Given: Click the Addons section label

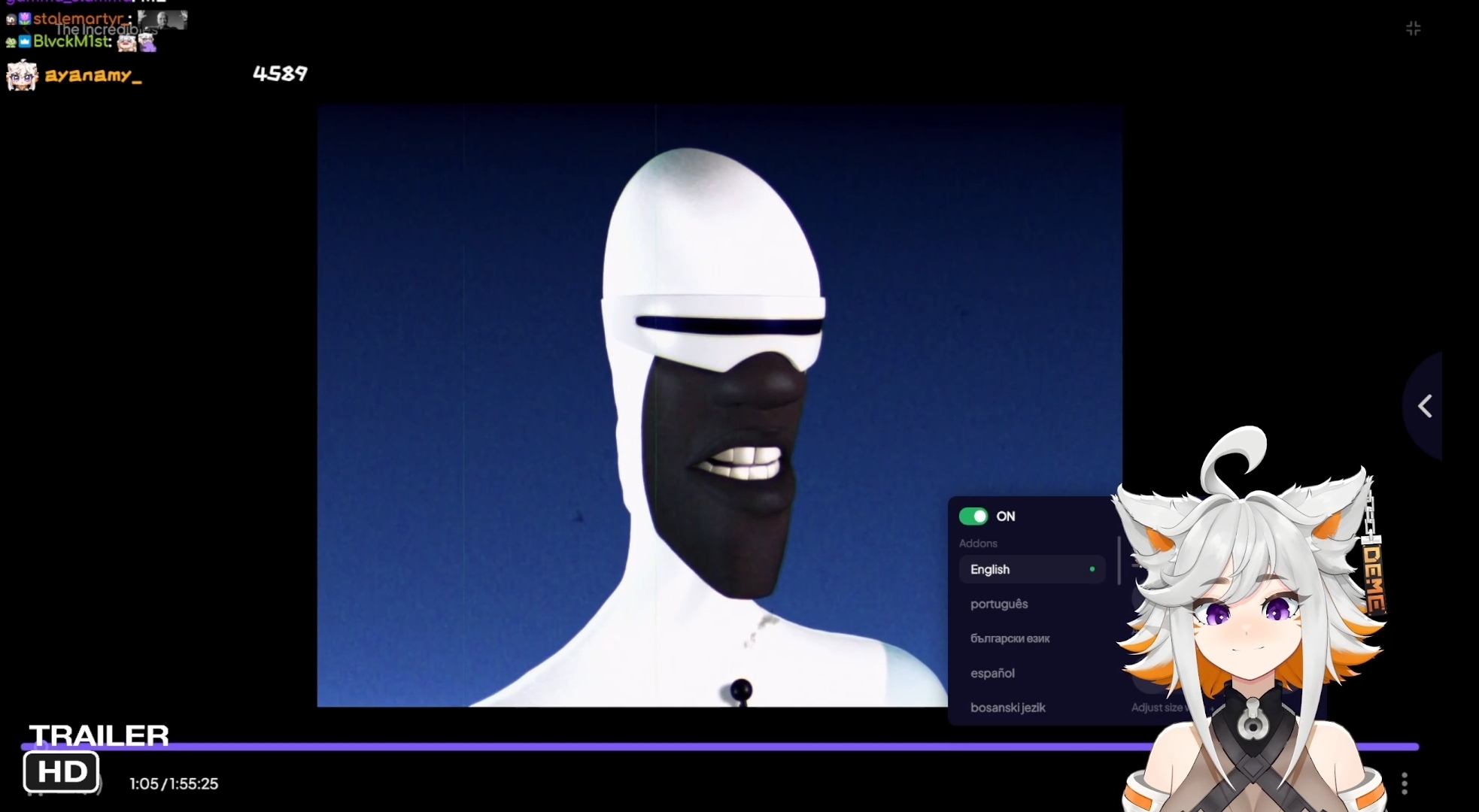Looking at the screenshot, I should (978, 543).
